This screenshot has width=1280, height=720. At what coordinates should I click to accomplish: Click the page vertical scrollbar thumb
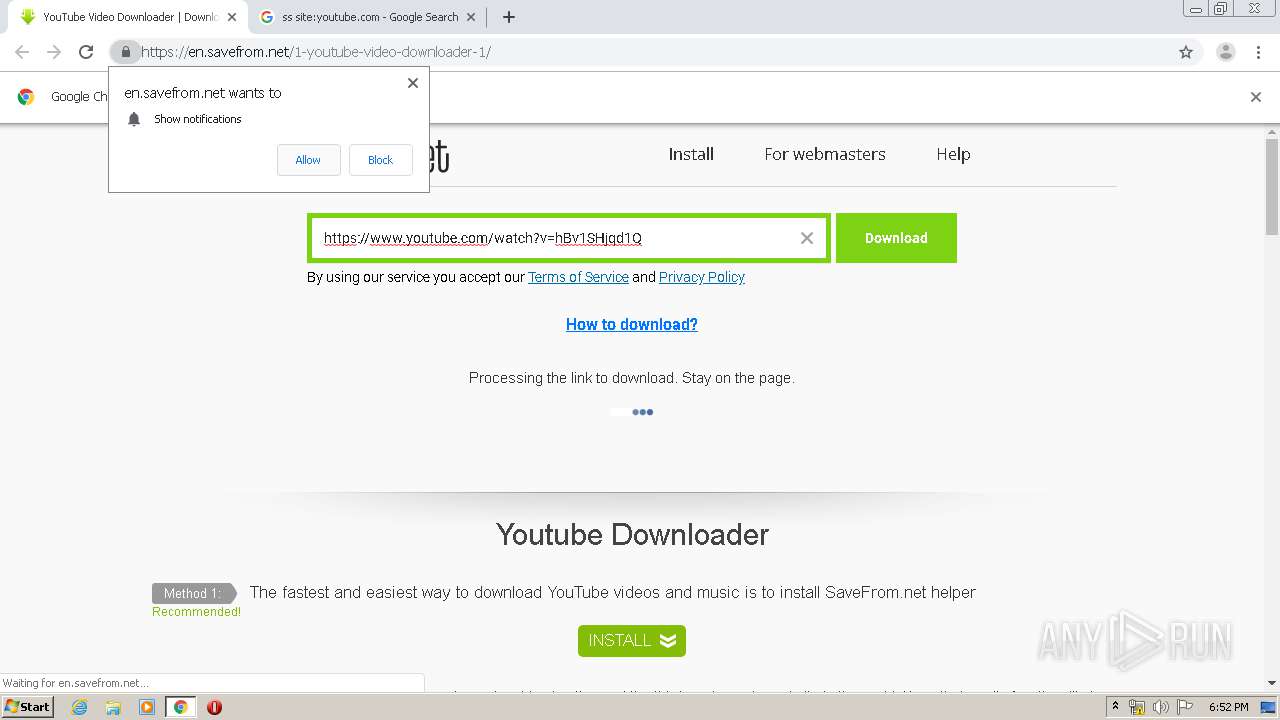[x=1272, y=186]
